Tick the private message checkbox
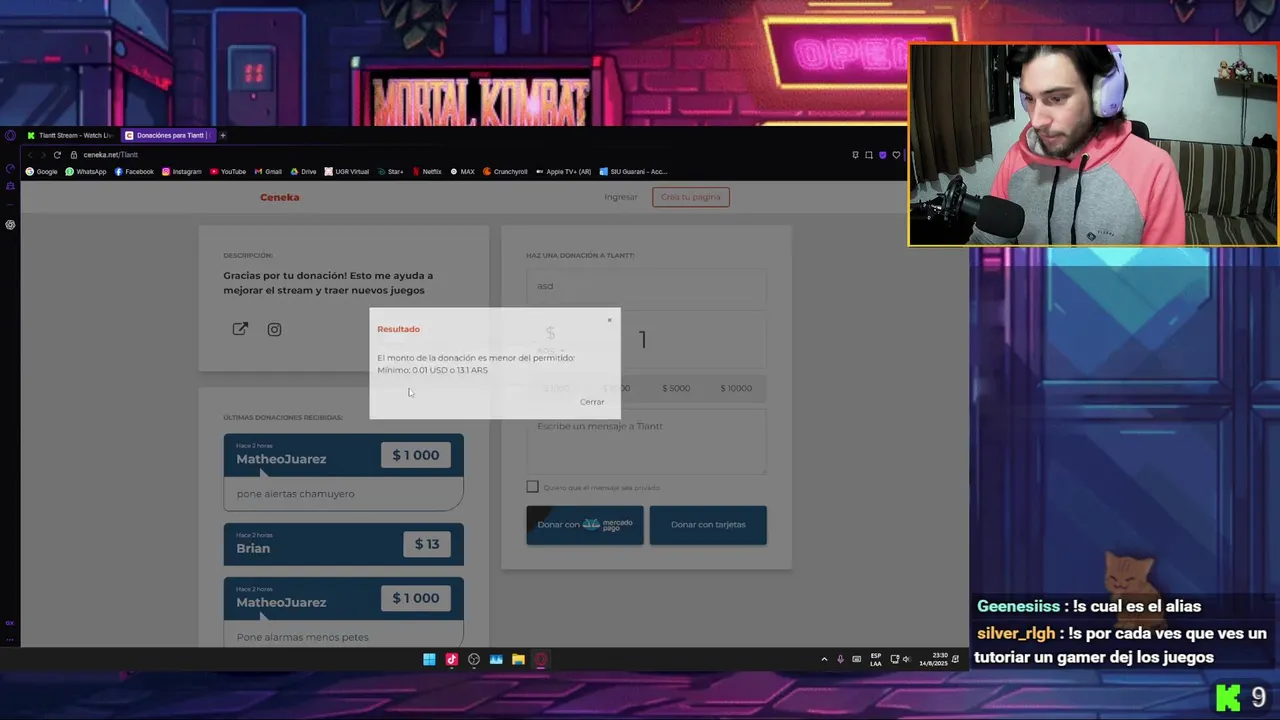The height and width of the screenshot is (720, 1280). click(x=532, y=487)
